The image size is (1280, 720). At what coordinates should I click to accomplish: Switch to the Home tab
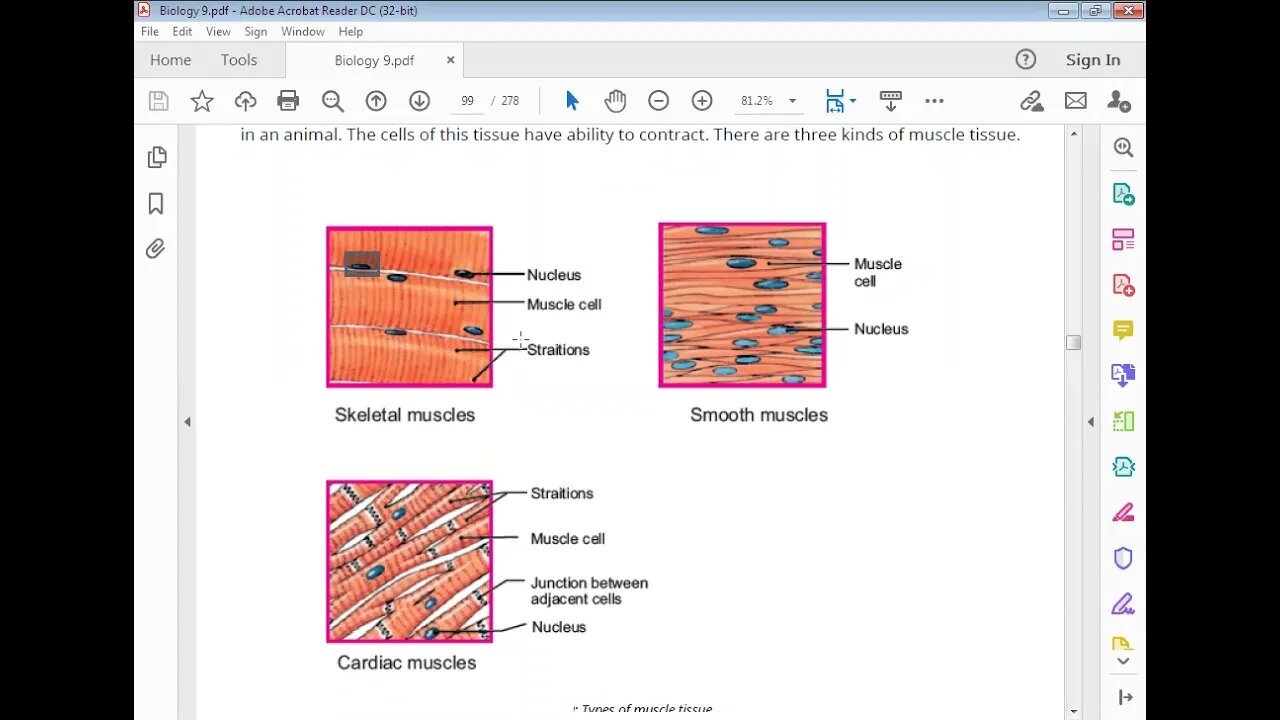(x=170, y=60)
